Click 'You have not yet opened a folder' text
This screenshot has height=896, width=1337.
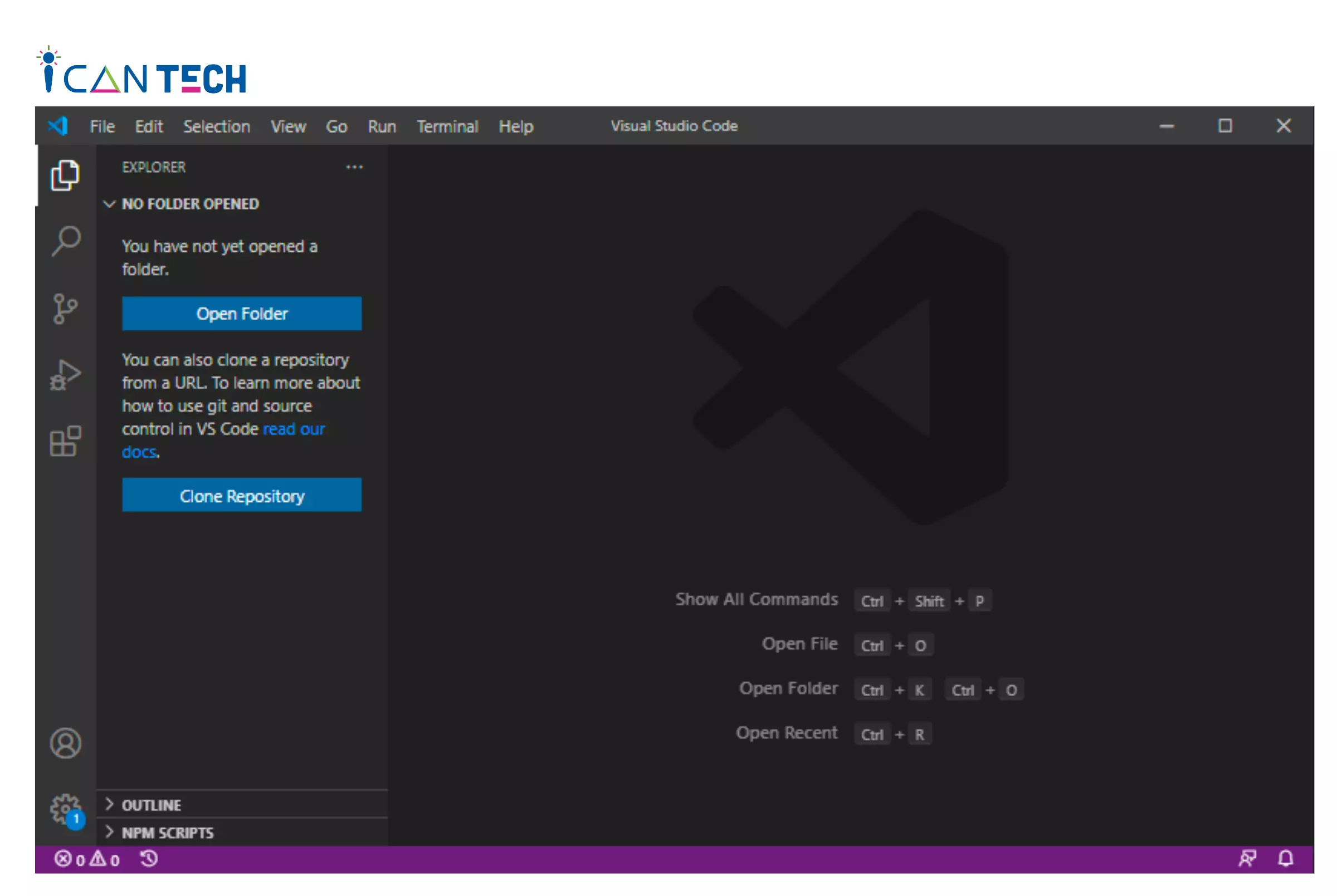[x=219, y=258]
